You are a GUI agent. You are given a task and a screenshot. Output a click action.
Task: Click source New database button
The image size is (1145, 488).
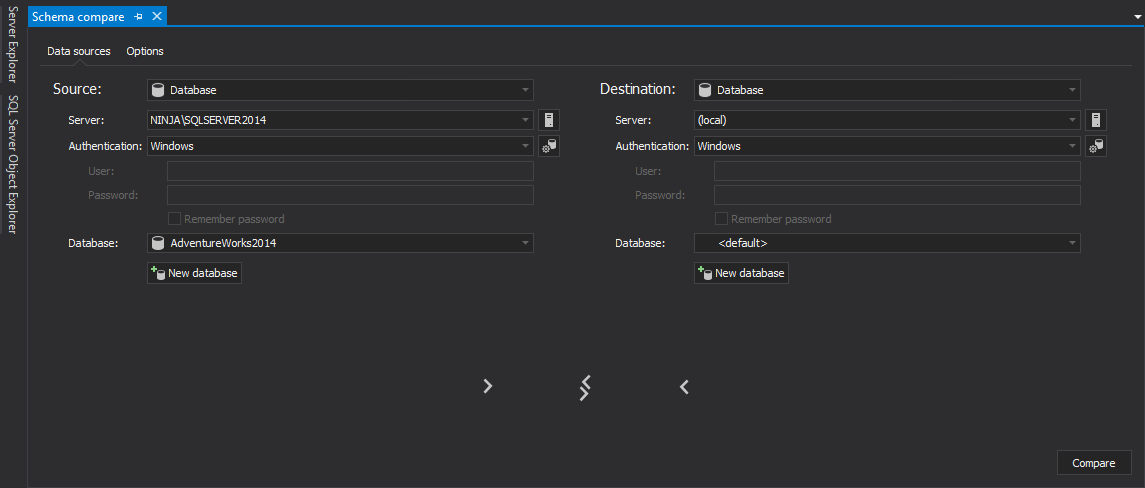[194, 273]
